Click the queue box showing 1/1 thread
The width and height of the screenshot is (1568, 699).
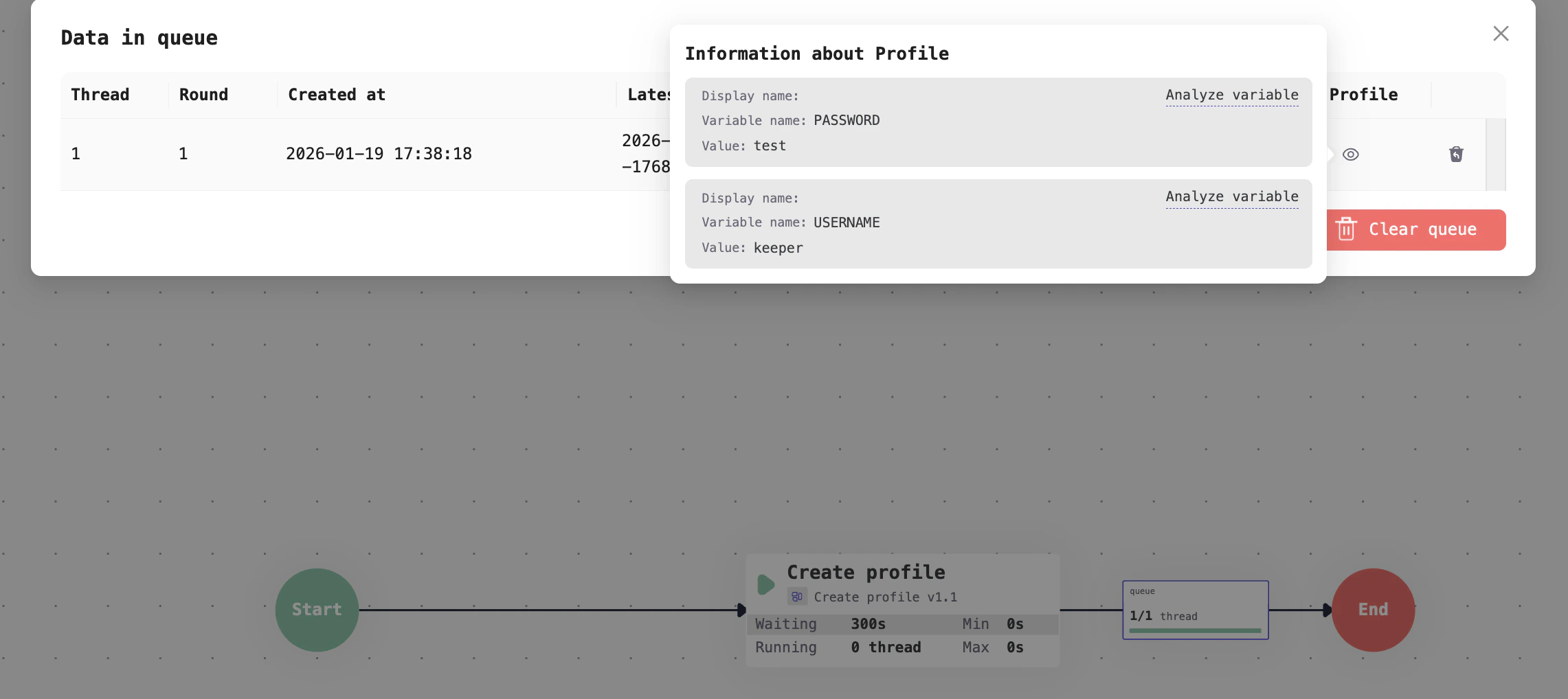pos(1196,609)
